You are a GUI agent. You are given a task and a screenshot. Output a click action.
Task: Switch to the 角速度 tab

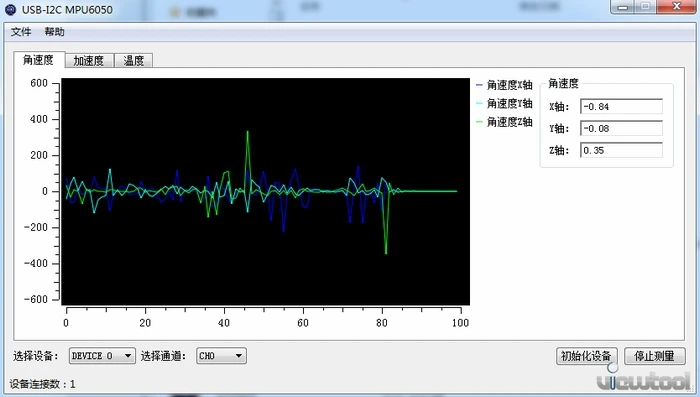pos(39,60)
